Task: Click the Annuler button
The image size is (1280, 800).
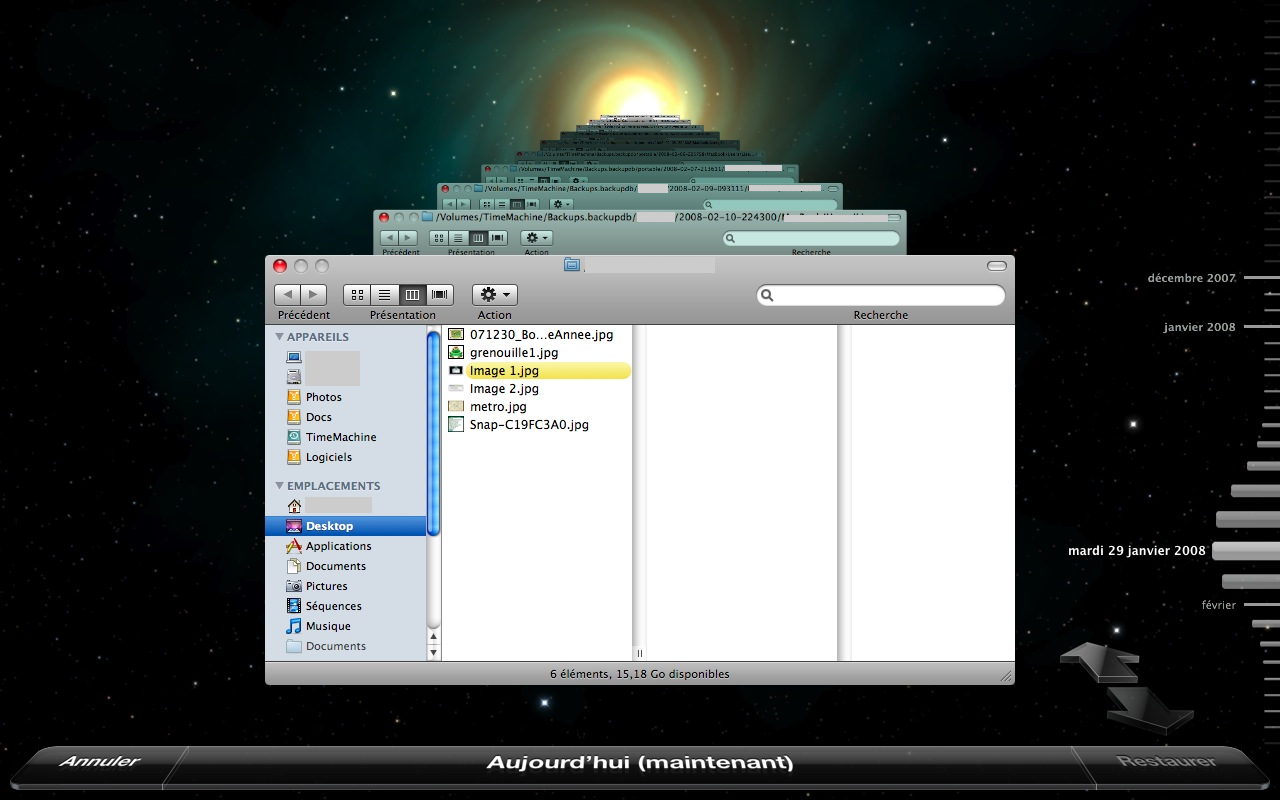Action: pos(100,762)
